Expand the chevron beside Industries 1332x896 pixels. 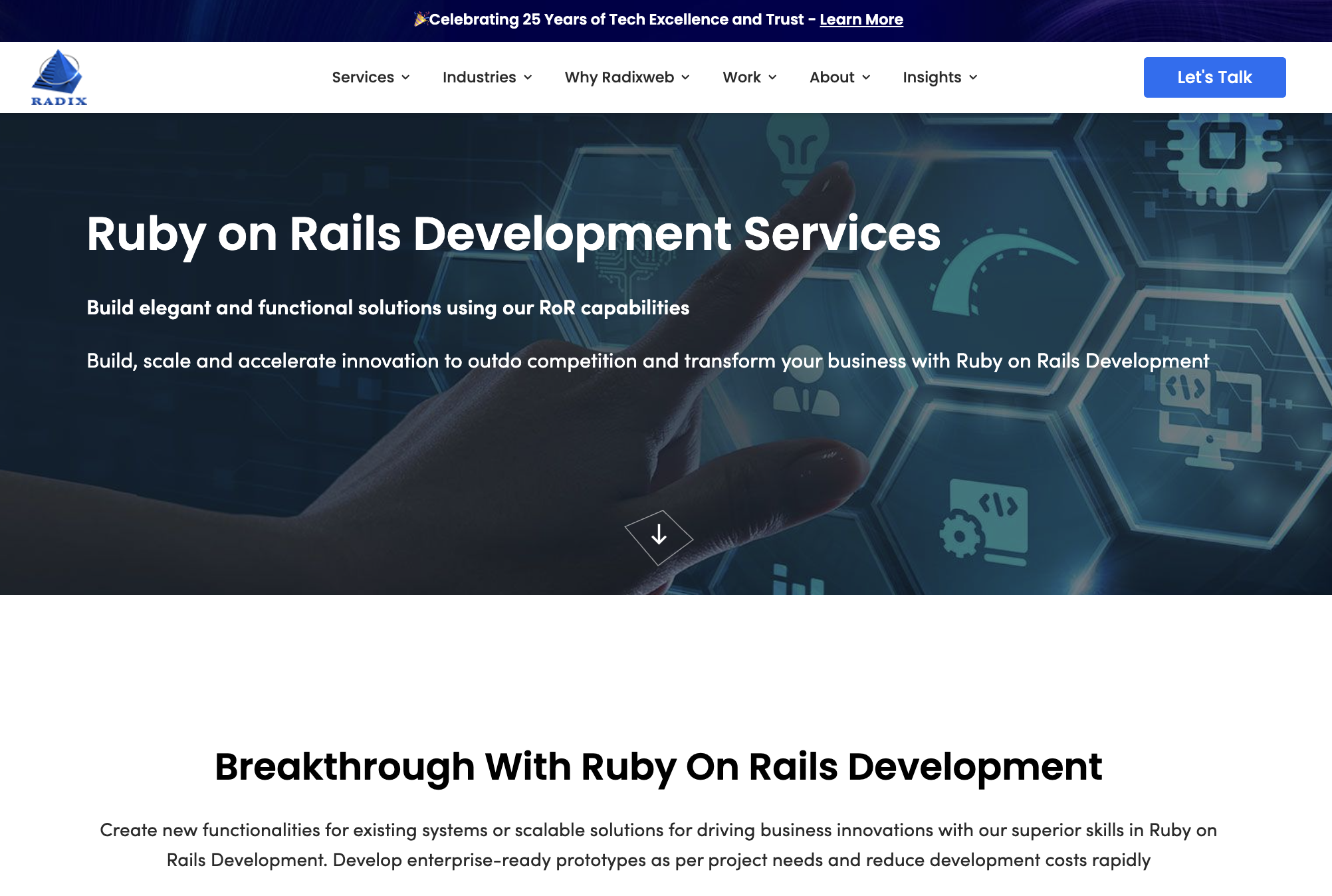[x=528, y=78]
